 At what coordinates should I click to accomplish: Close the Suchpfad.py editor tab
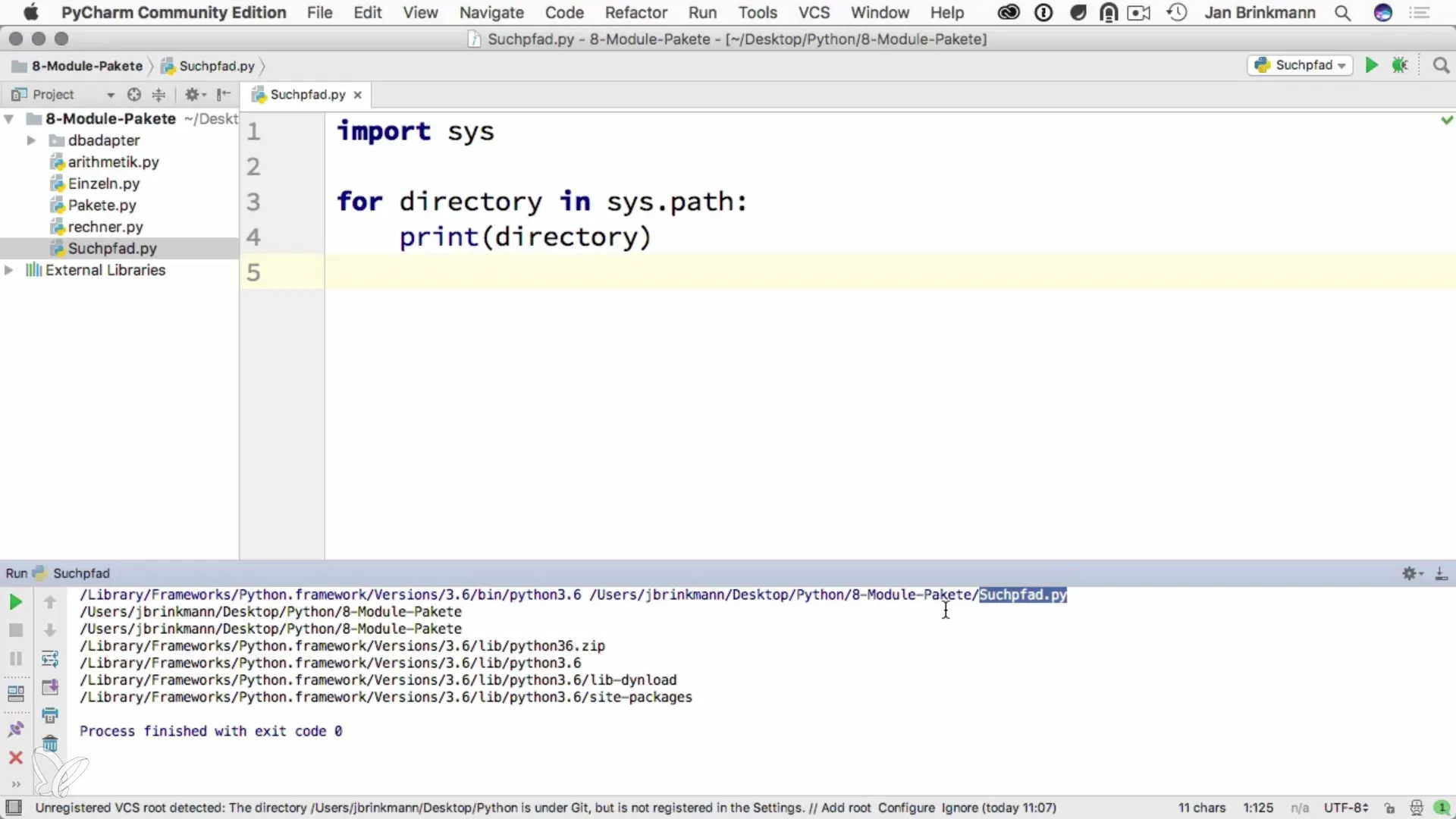357,95
